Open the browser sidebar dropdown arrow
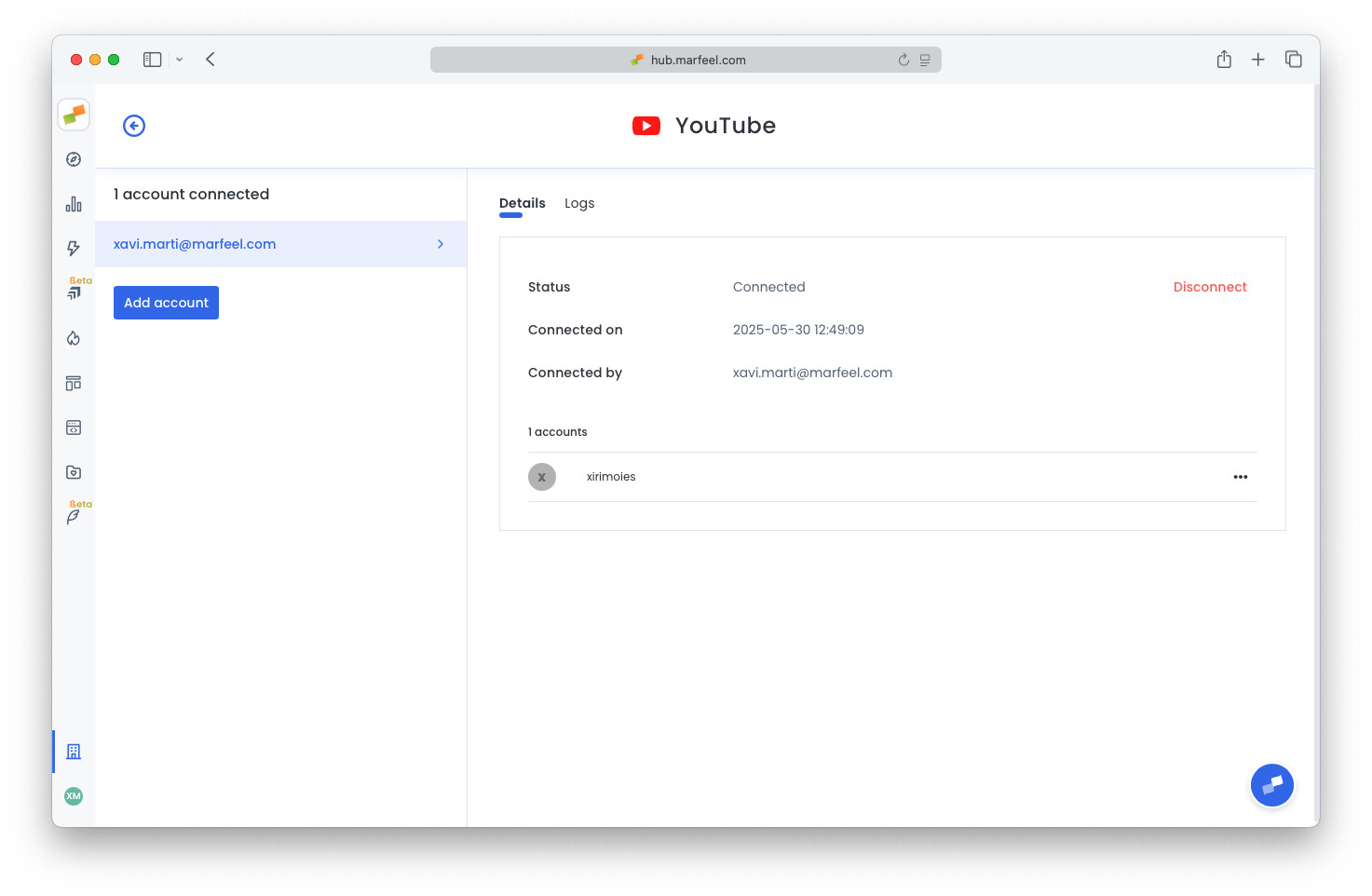The width and height of the screenshot is (1372, 896). tap(179, 59)
